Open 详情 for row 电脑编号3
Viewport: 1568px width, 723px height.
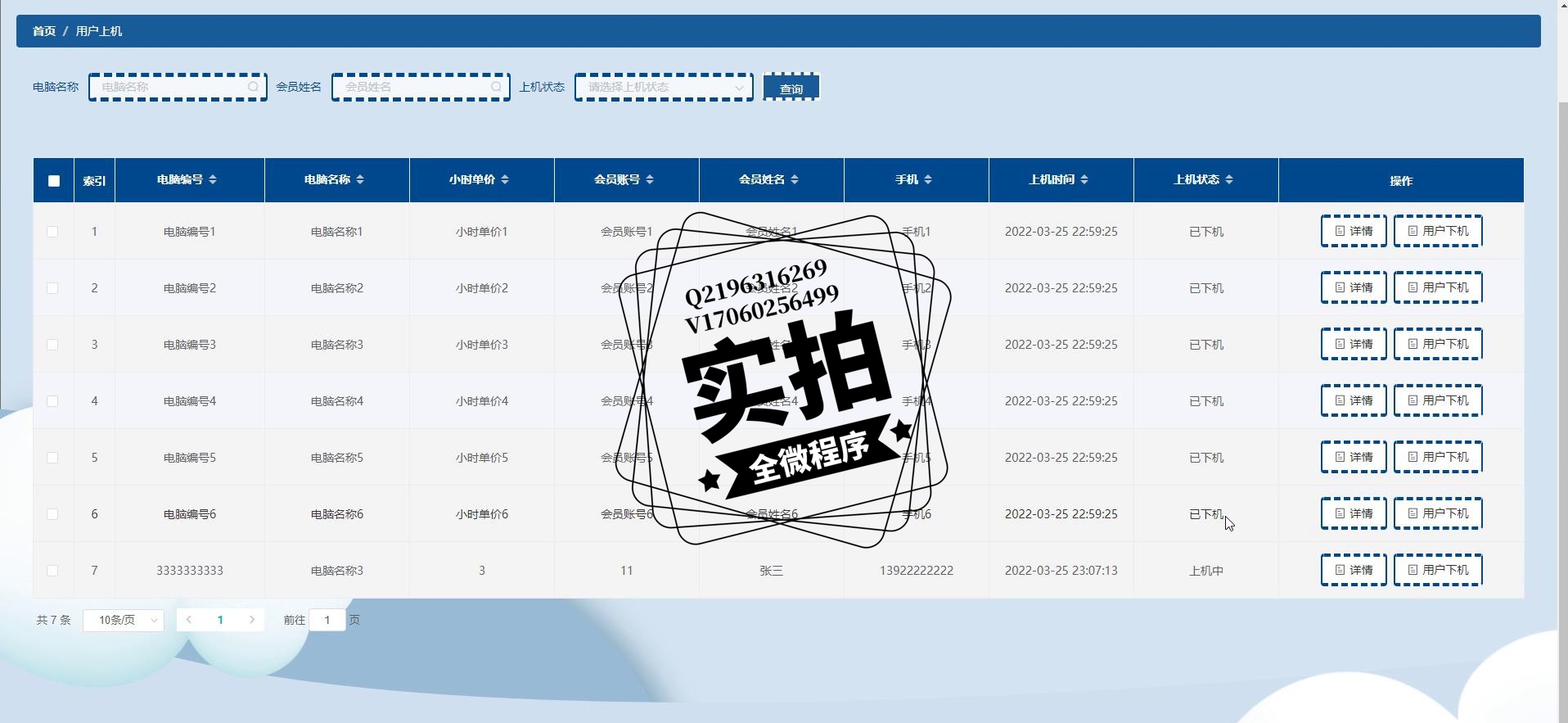(1354, 344)
